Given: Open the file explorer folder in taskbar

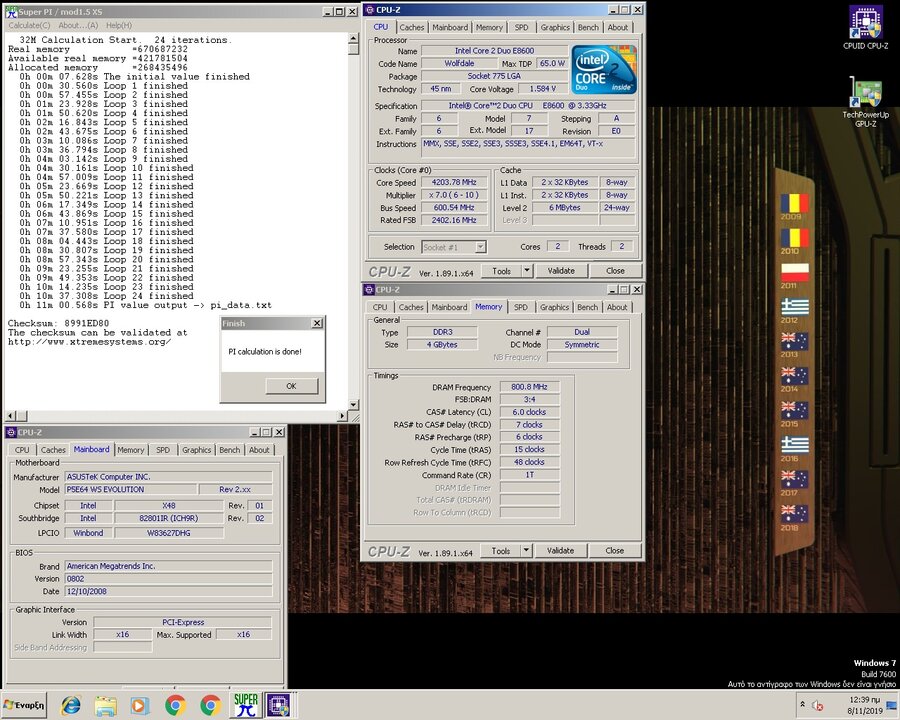Looking at the screenshot, I should coord(106,705).
